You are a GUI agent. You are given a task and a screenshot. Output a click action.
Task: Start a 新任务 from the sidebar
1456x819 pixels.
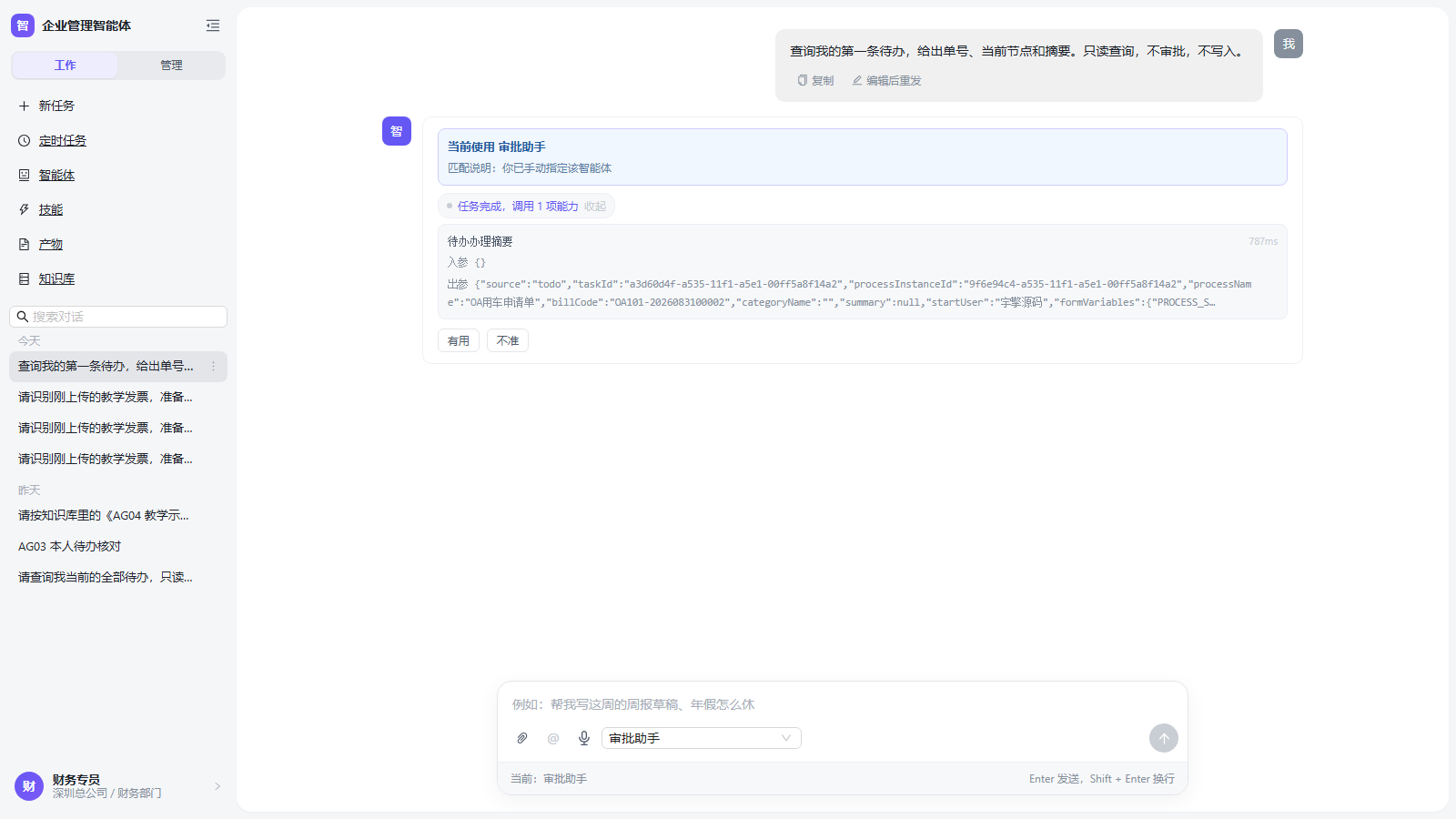56,106
